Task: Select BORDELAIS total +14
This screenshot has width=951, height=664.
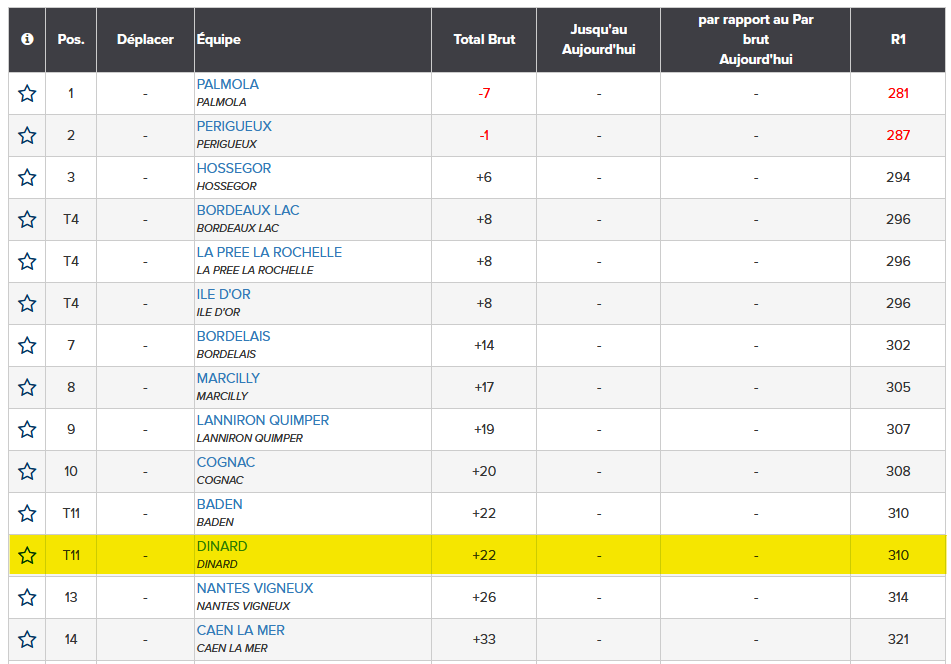Action: [484, 346]
